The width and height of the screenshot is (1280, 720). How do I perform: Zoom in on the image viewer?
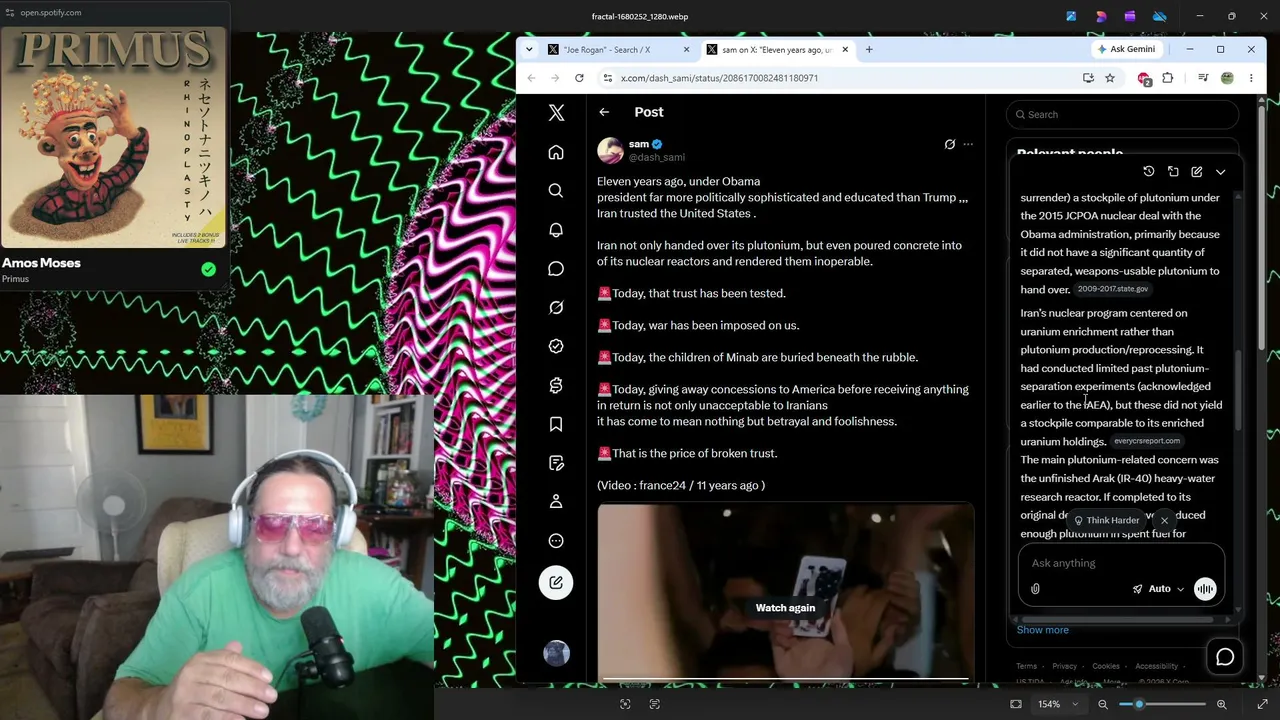1221,704
